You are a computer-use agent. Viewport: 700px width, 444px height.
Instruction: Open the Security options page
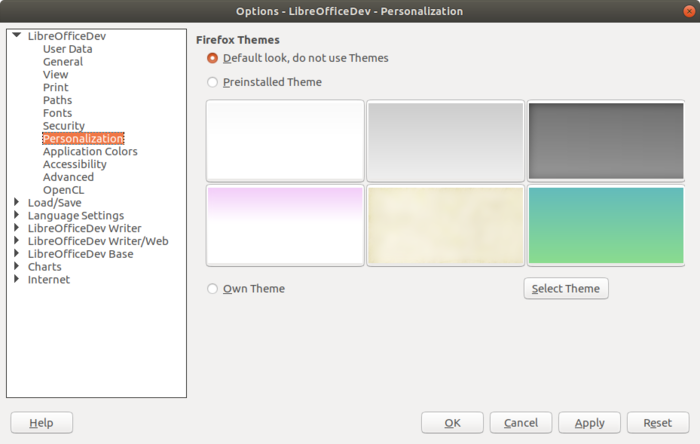[64, 126]
